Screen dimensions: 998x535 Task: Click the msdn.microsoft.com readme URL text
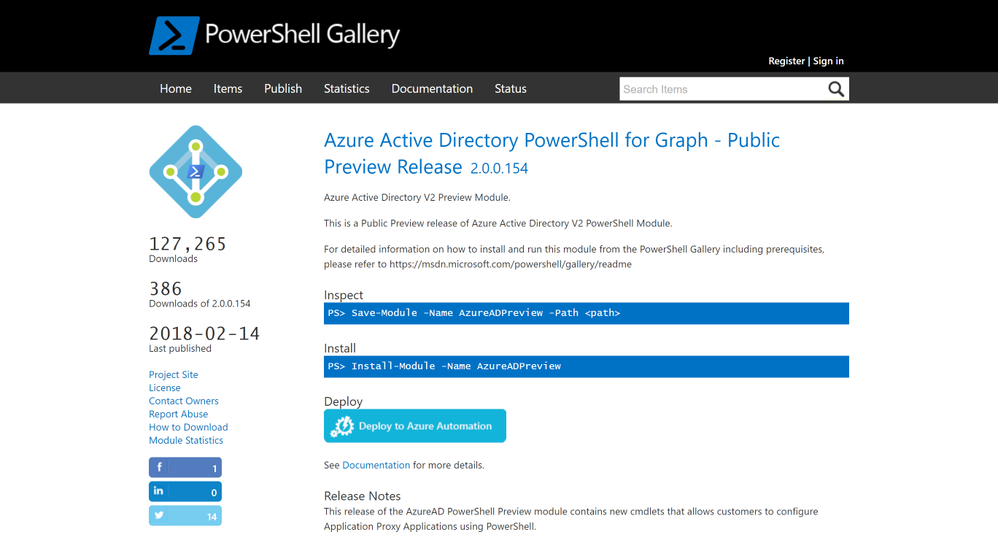pyautogui.click(x=510, y=264)
